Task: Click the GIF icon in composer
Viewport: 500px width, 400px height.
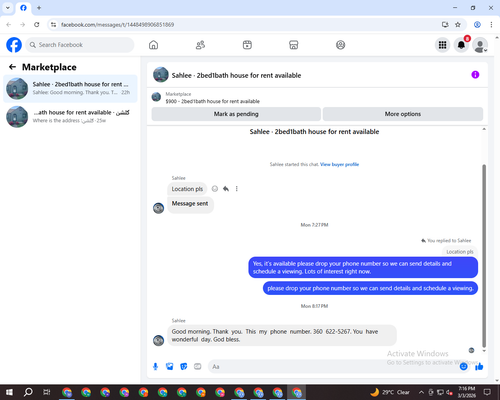Action: coord(198,367)
